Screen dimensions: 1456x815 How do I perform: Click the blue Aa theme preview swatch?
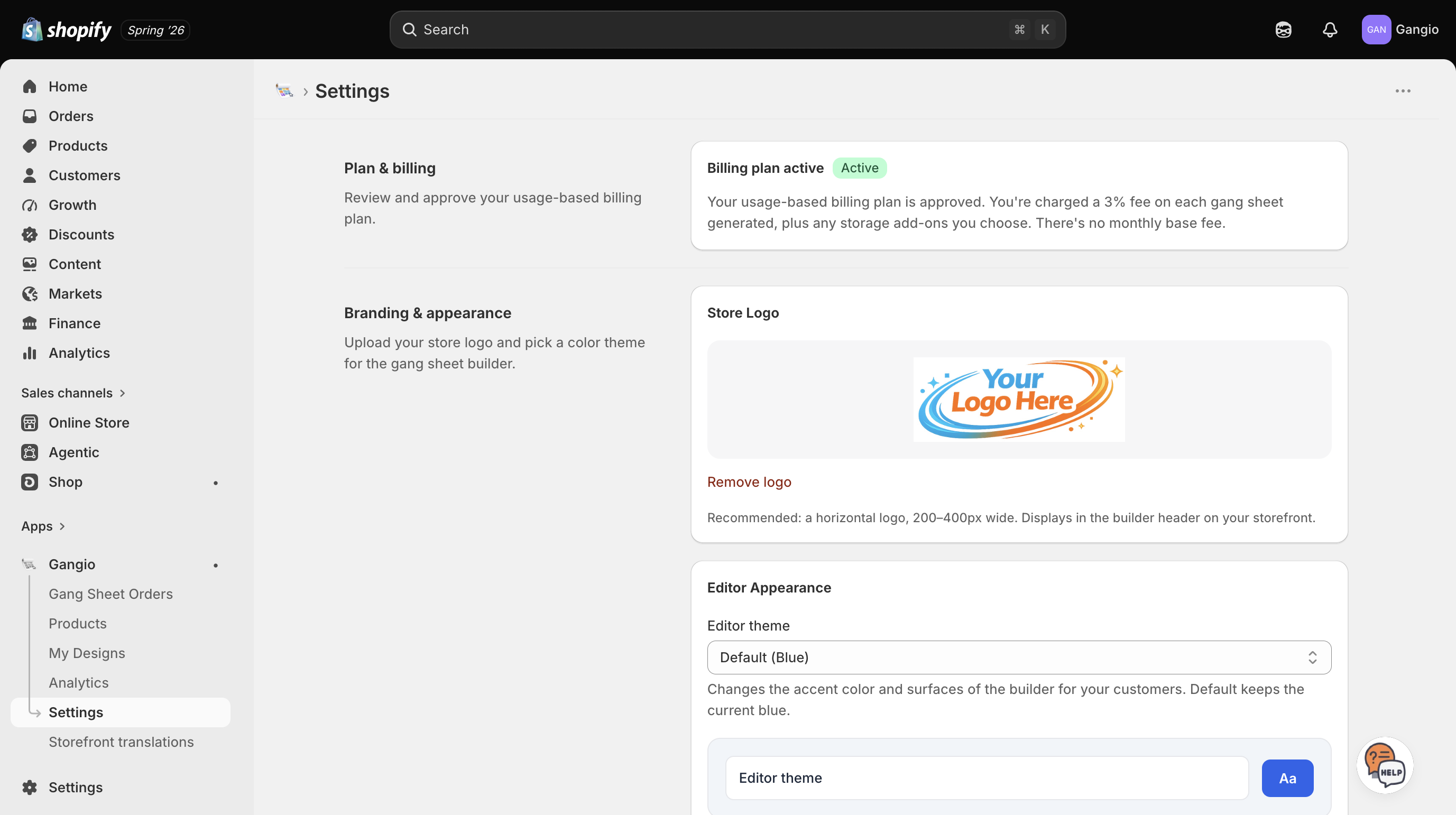[1287, 778]
